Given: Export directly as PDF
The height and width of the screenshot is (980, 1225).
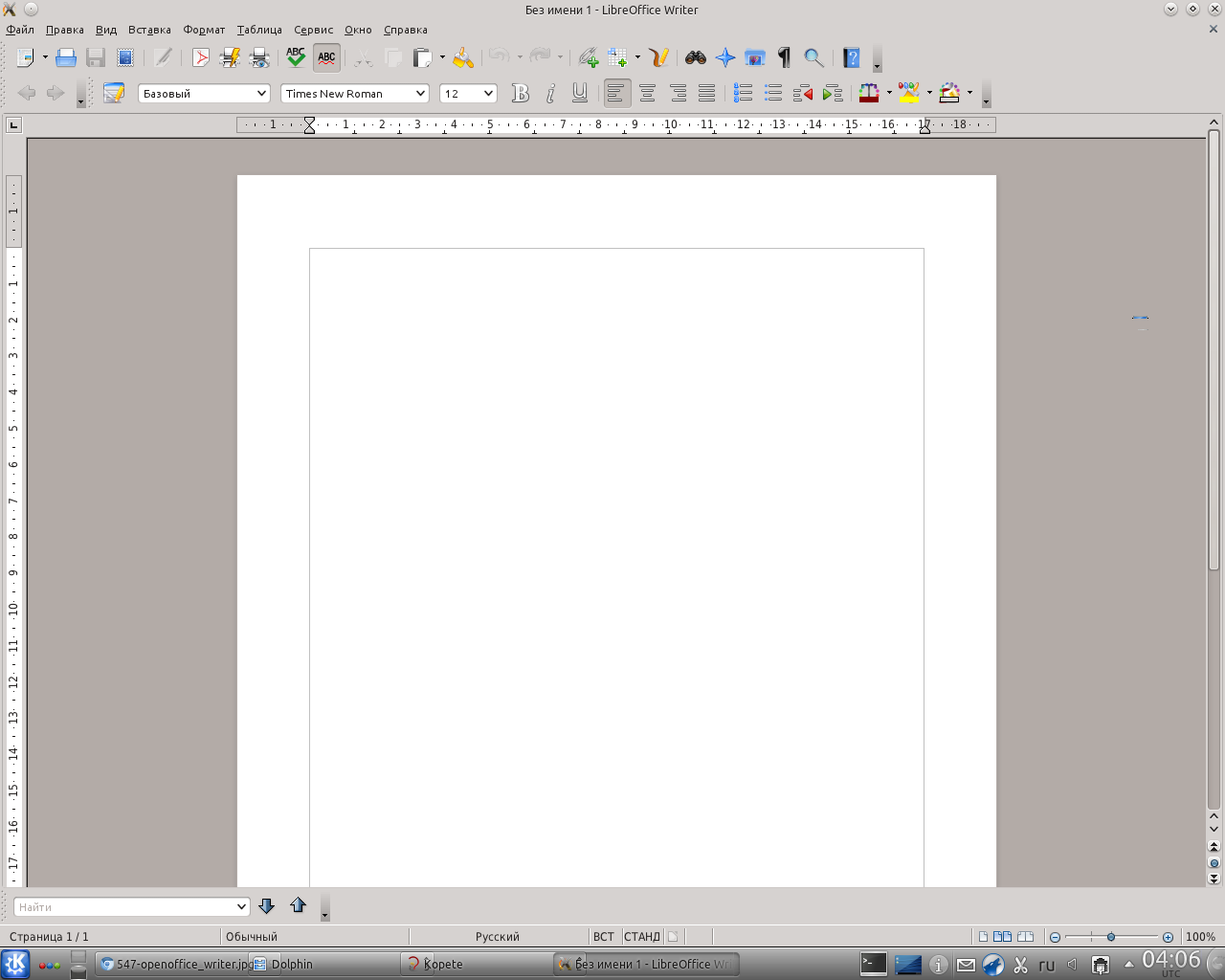Looking at the screenshot, I should (x=200, y=57).
